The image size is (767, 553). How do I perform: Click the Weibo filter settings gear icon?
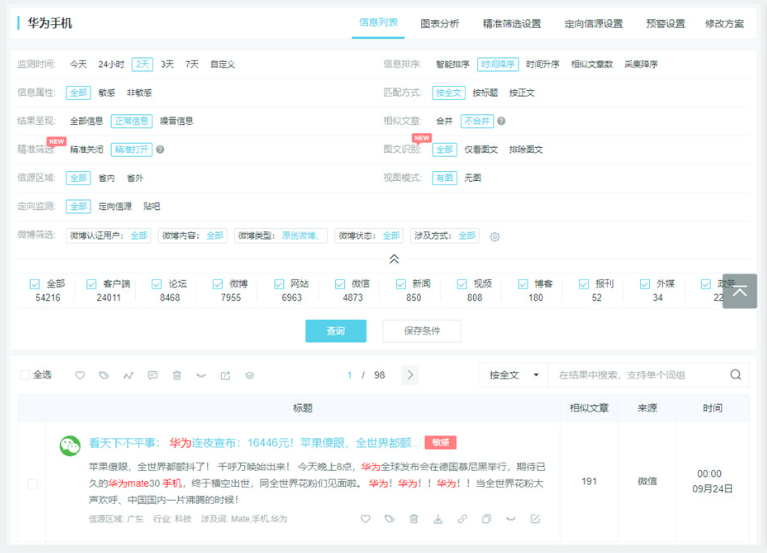(494, 237)
